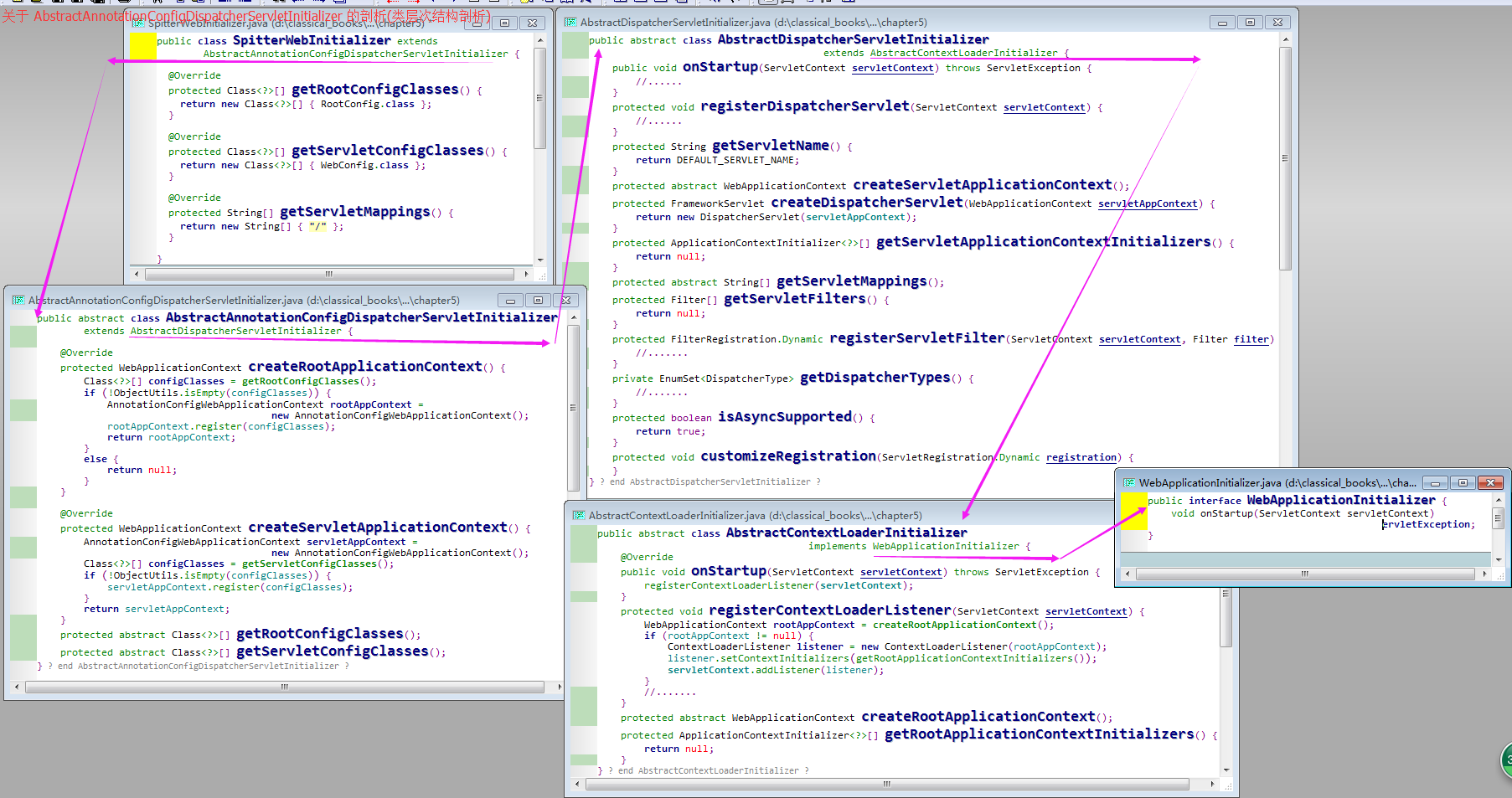
Task: Click vertical scrollbar thumb in AbstractDispatcherServletInitializer window
Action: pyautogui.click(x=1285, y=158)
